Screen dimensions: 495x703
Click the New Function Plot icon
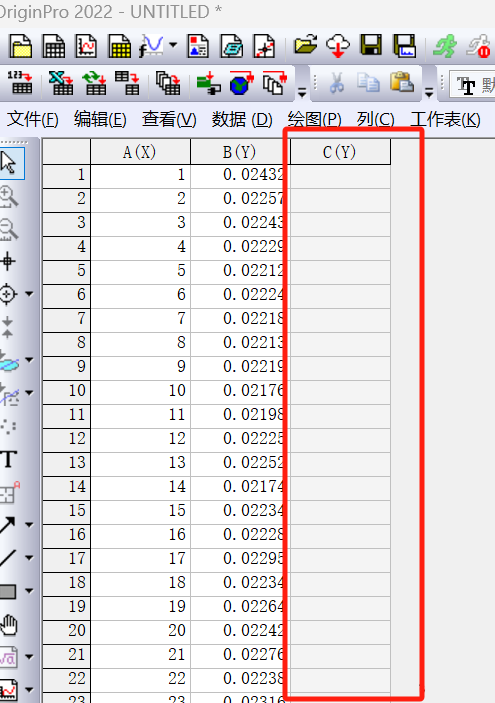151,46
